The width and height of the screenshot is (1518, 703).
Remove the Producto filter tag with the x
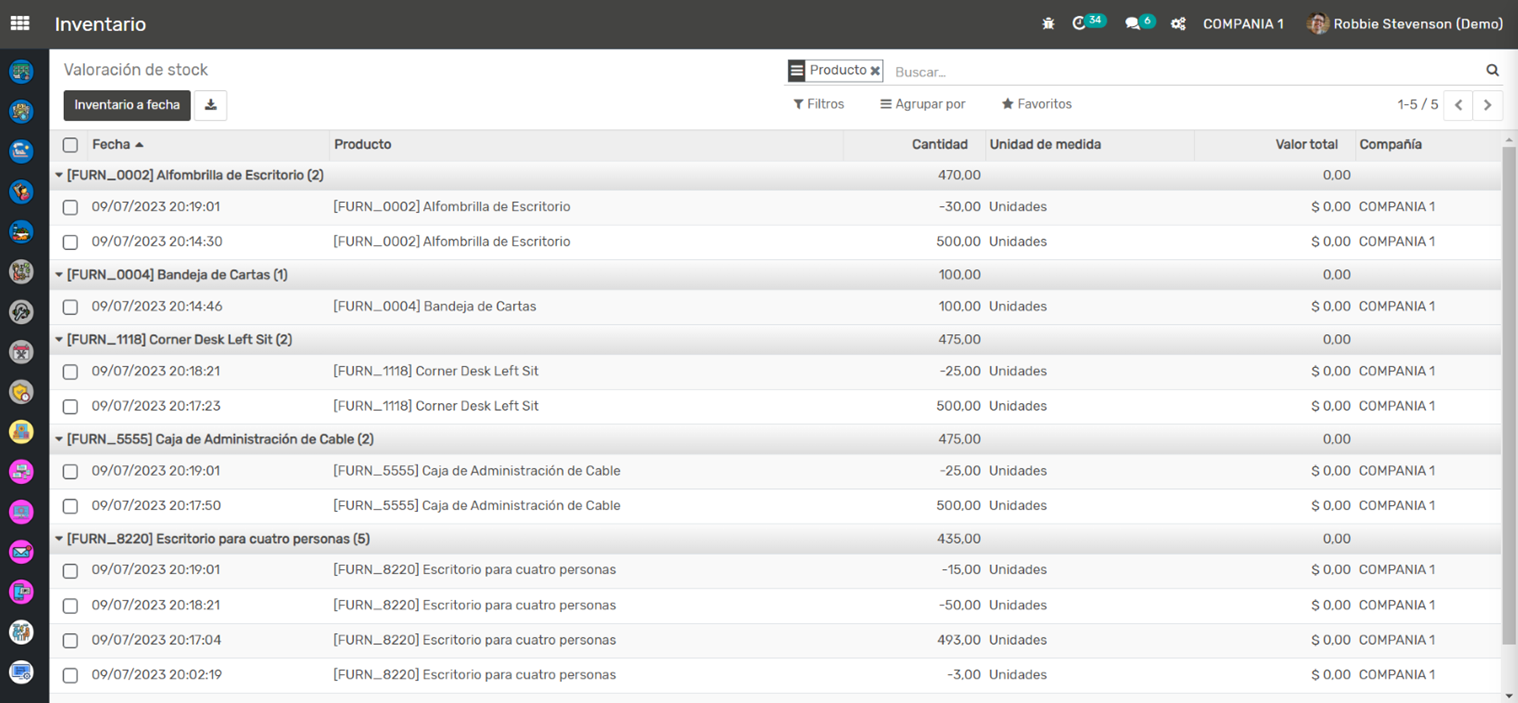point(875,71)
